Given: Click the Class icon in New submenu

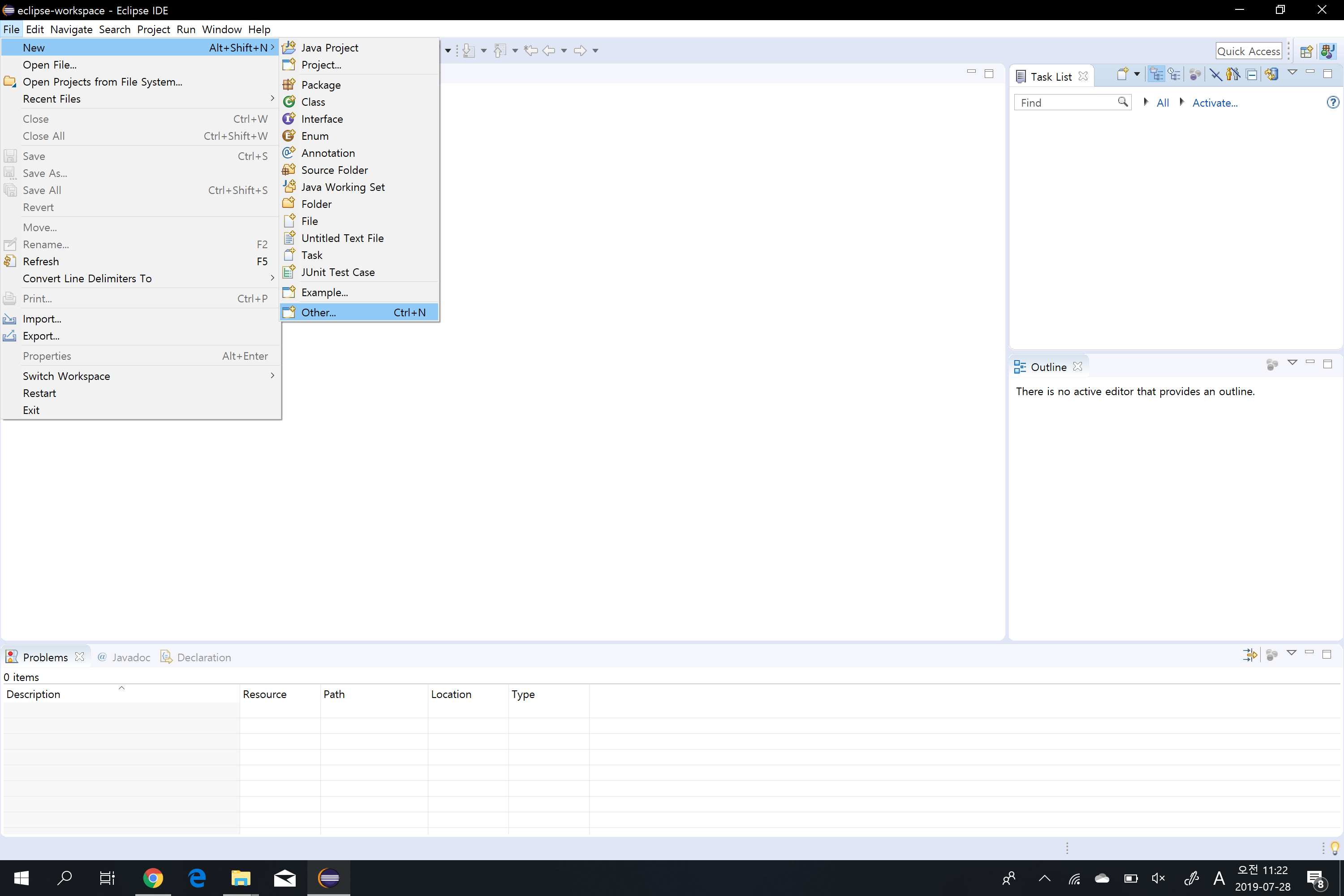Looking at the screenshot, I should (290, 102).
